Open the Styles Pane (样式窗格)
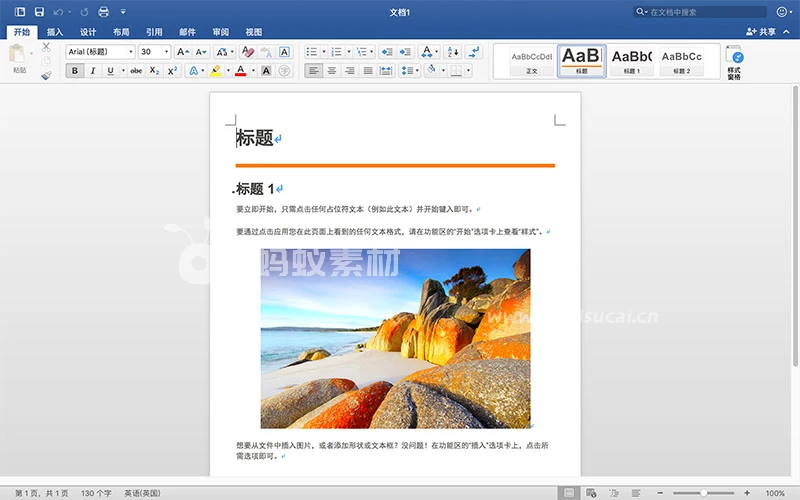 pos(734,62)
